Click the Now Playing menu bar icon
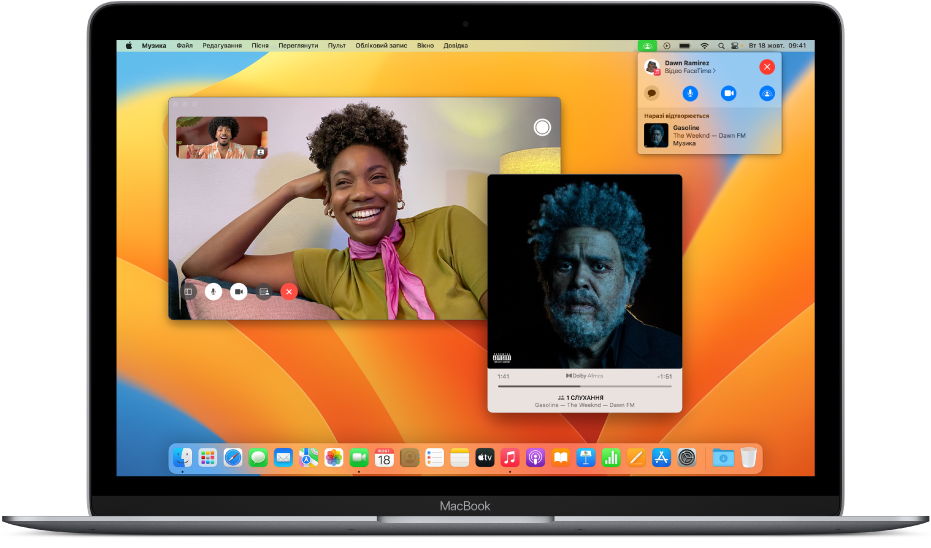931x548 pixels. [x=667, y=46]
